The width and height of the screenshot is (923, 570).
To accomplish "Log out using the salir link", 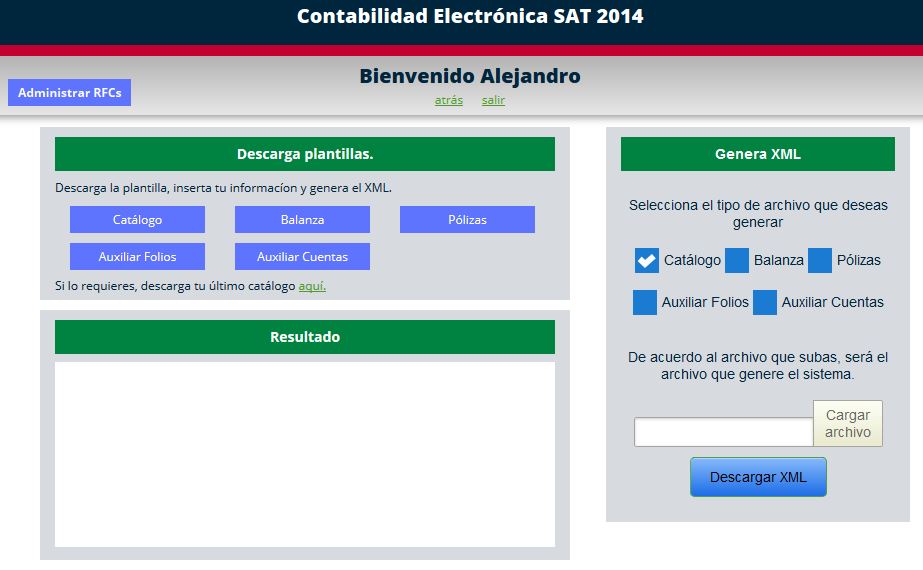I will click(493, 100).
